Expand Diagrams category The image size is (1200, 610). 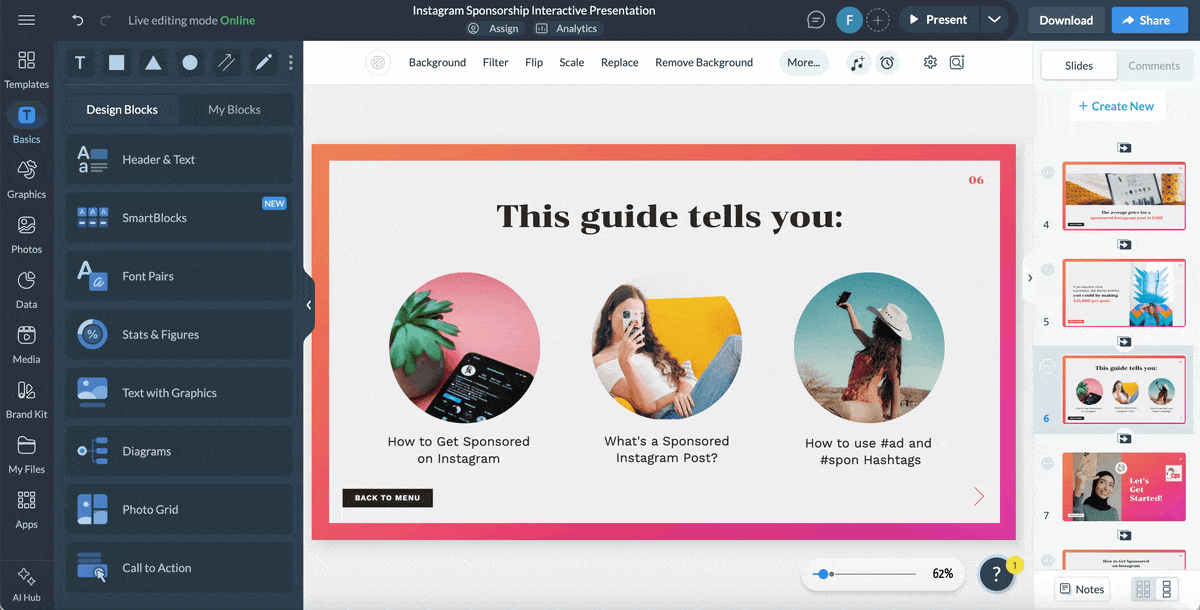179,451
